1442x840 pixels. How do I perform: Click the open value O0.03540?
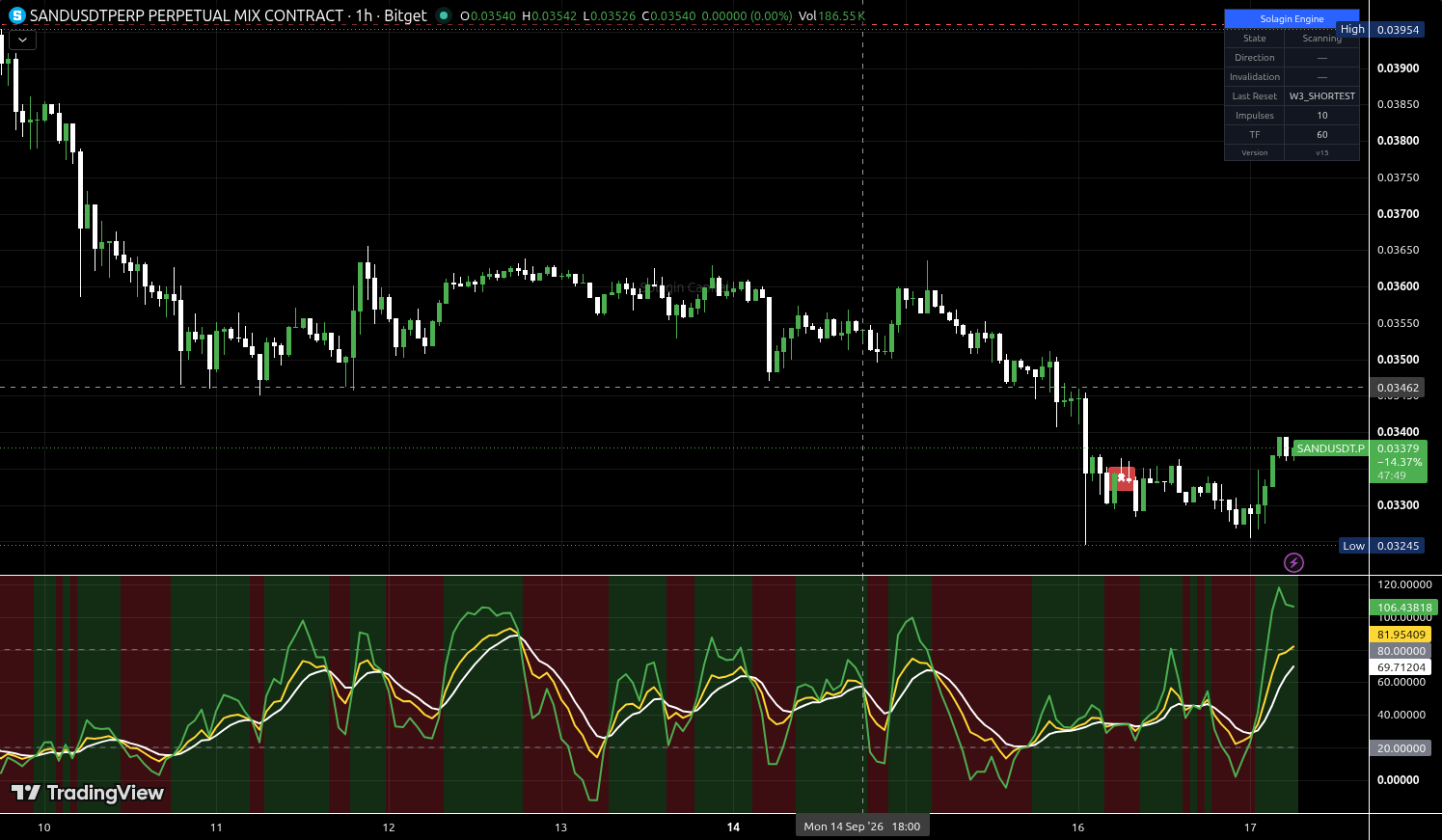pos(488,16)
